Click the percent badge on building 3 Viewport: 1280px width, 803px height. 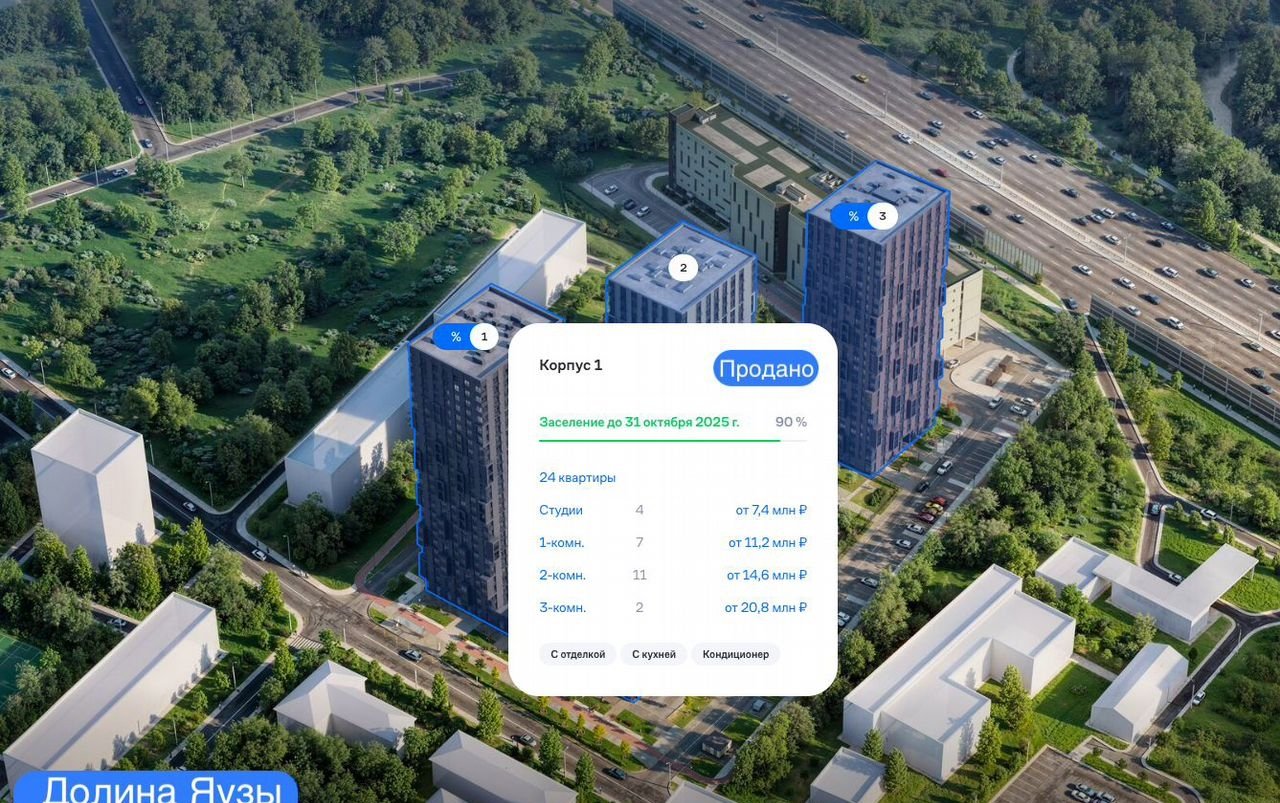point(853,216)
